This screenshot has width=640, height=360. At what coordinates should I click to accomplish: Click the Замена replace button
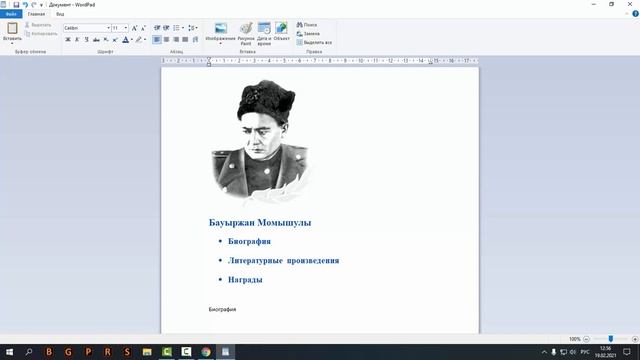coord(309,34)
